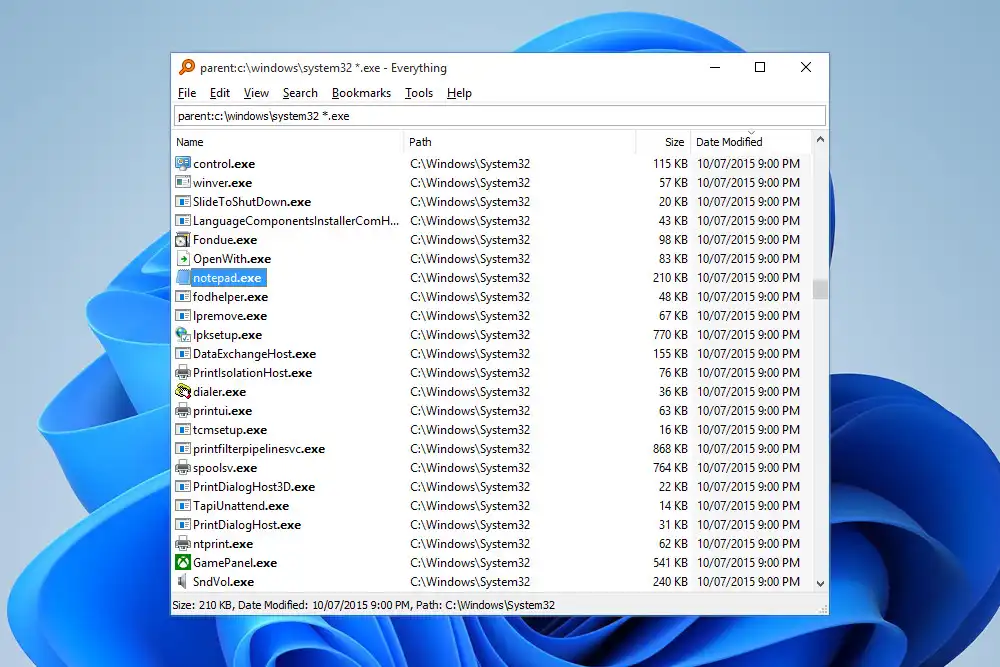Open the Bookmarks menu
1000x667 pixels.
[x=361, y=93]
